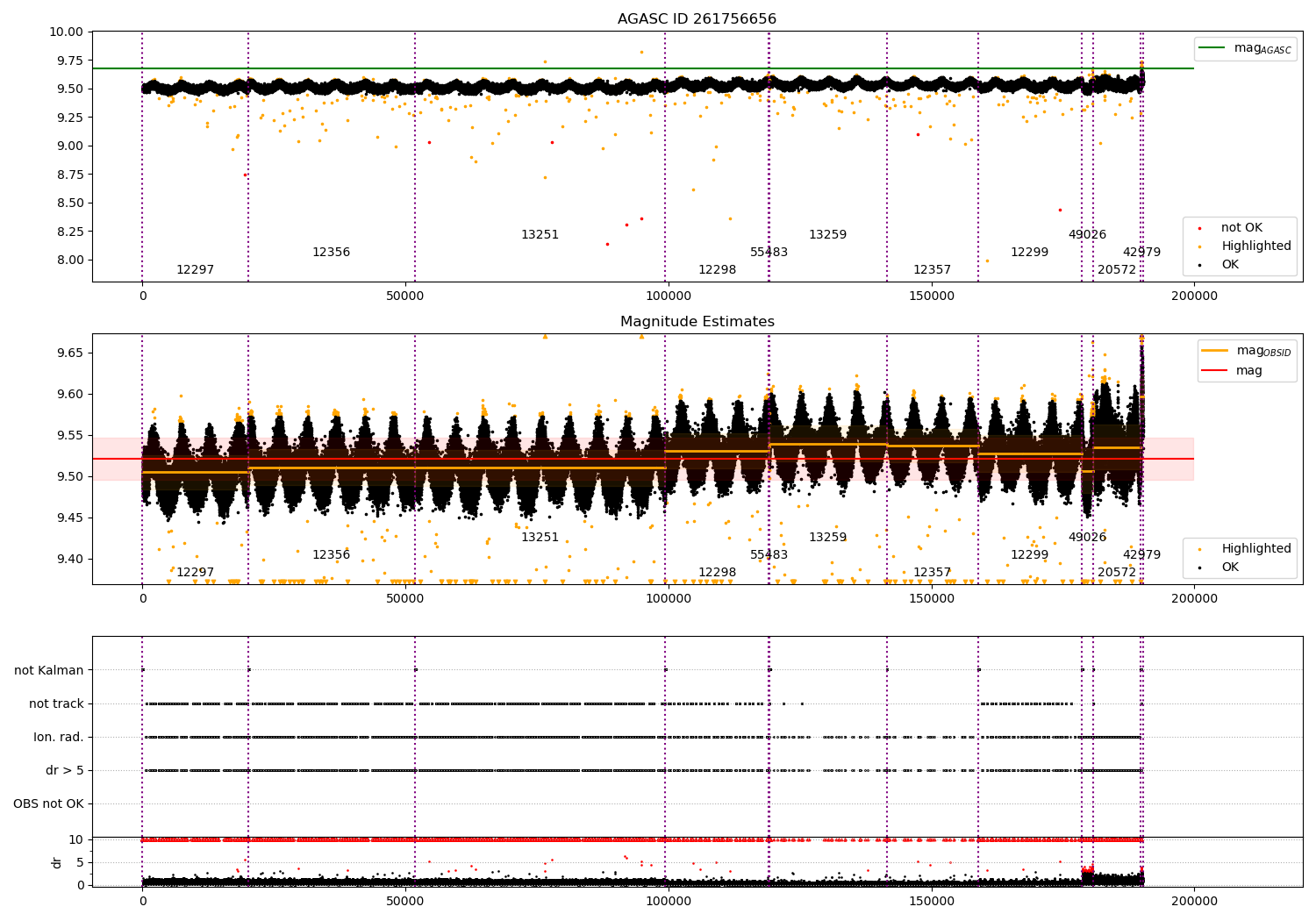Click obsid label 12299 in Magnitude Estimates plot
Image resolution: width=1316 pixels, height=921 pixels.
pos(1029,555)
